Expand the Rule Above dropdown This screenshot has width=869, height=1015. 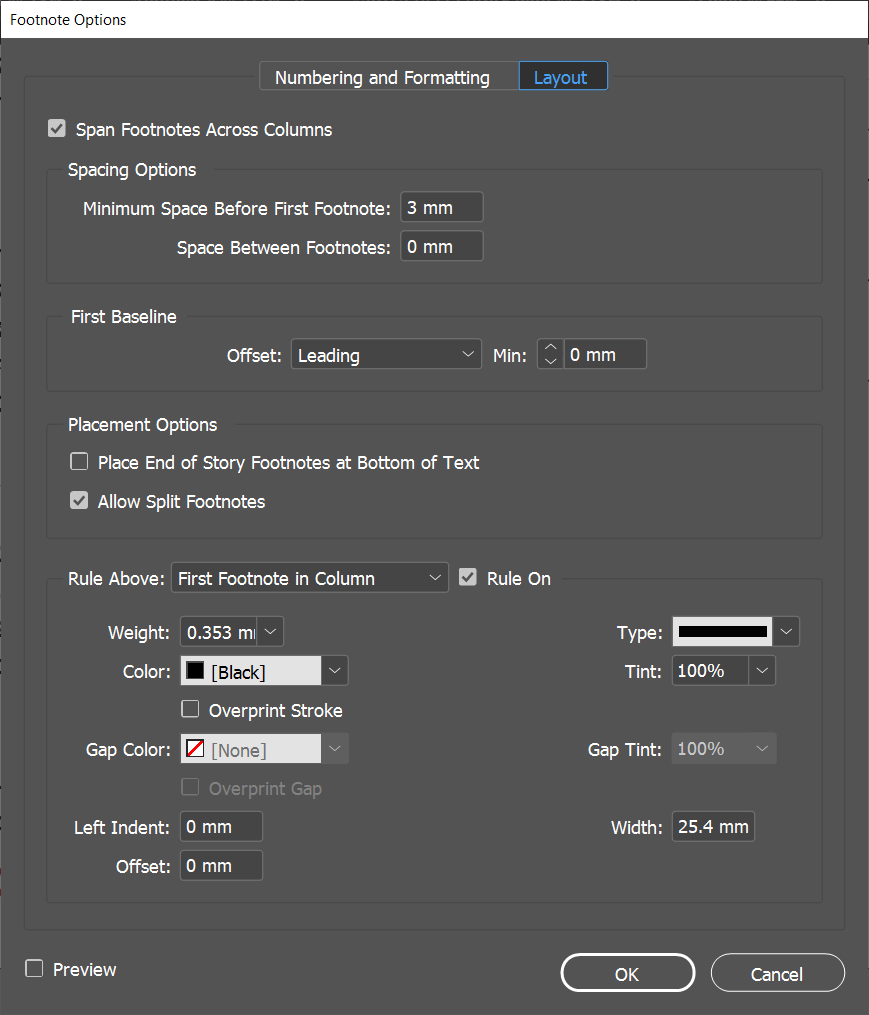310,578
